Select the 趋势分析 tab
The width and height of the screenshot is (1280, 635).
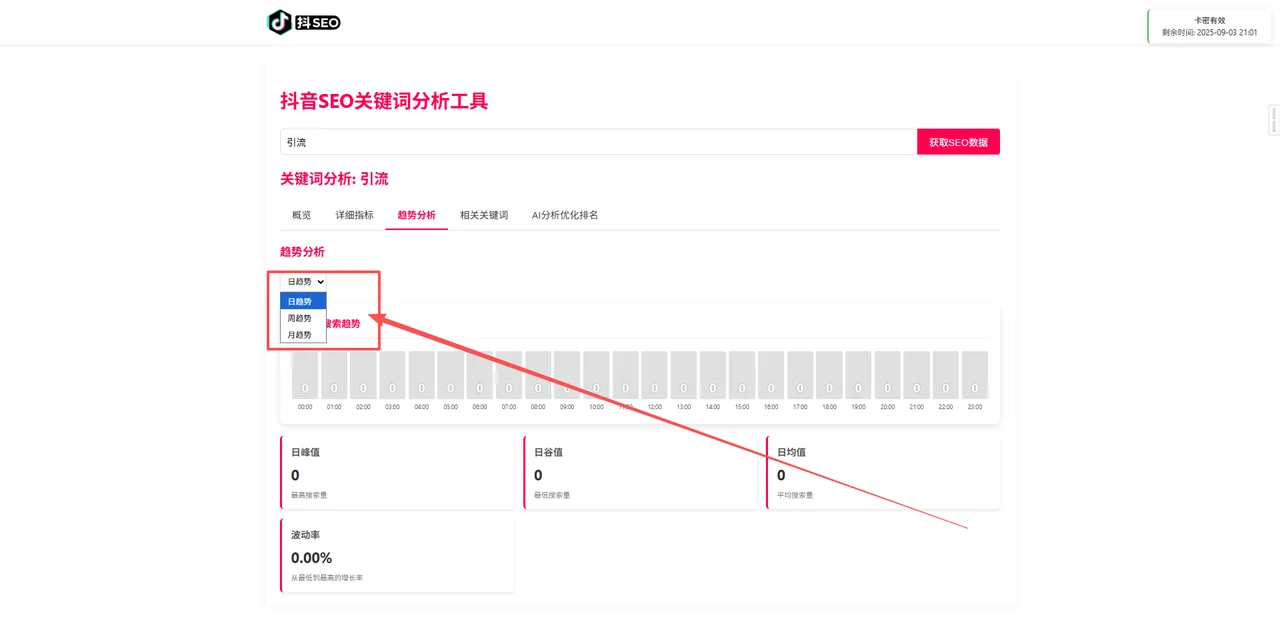(x=416, y=215)
